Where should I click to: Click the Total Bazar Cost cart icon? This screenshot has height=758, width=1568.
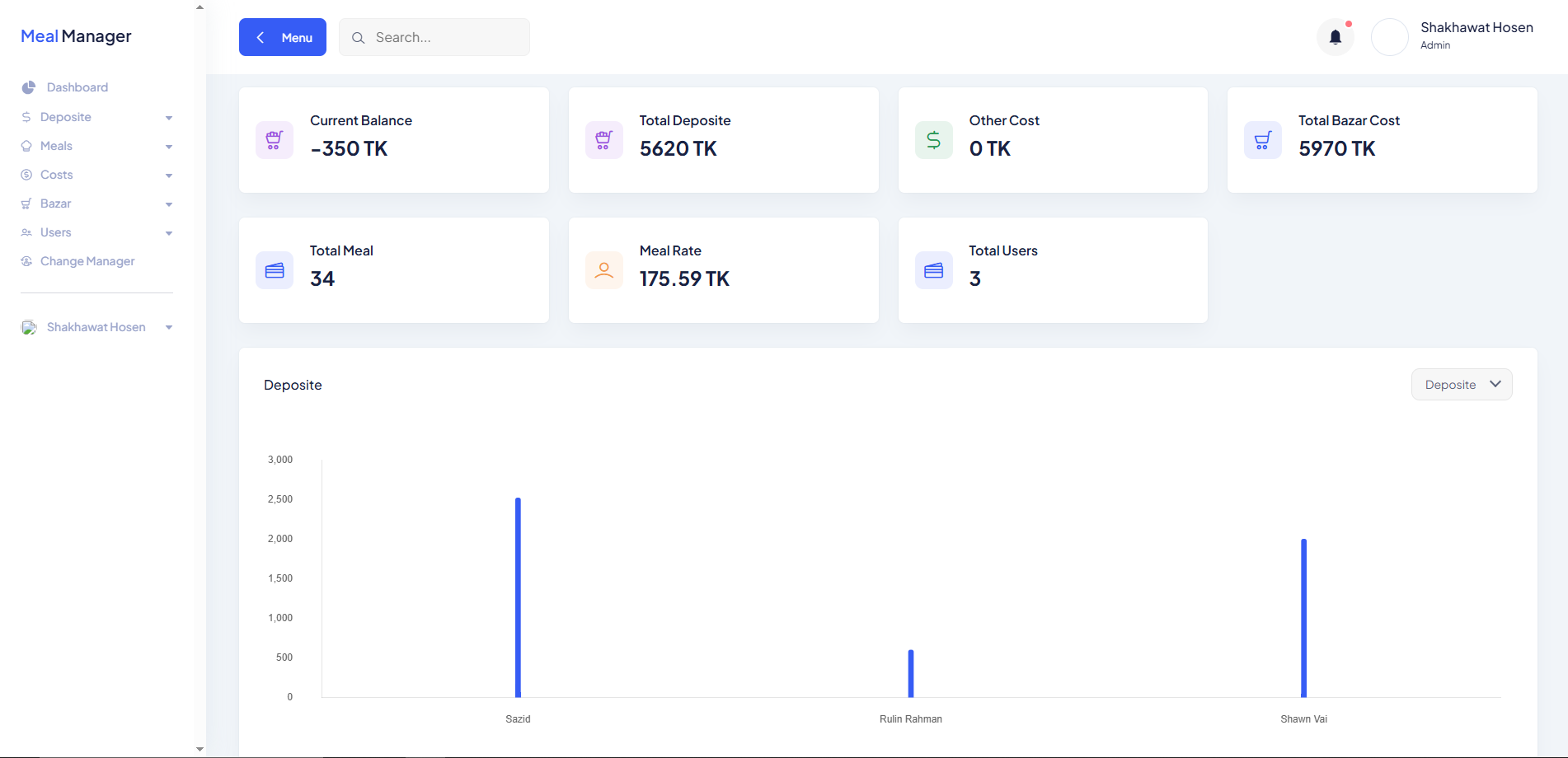(1262, 140)
